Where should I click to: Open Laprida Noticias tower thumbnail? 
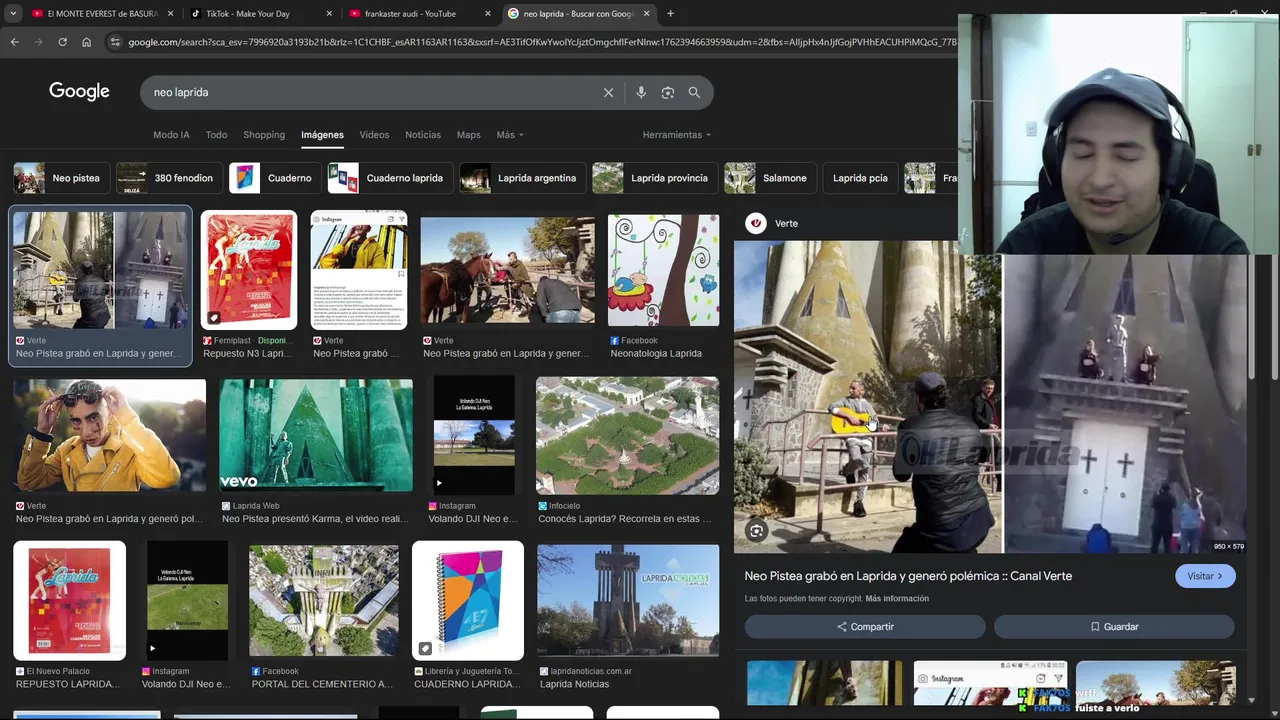tap(628, 600)
